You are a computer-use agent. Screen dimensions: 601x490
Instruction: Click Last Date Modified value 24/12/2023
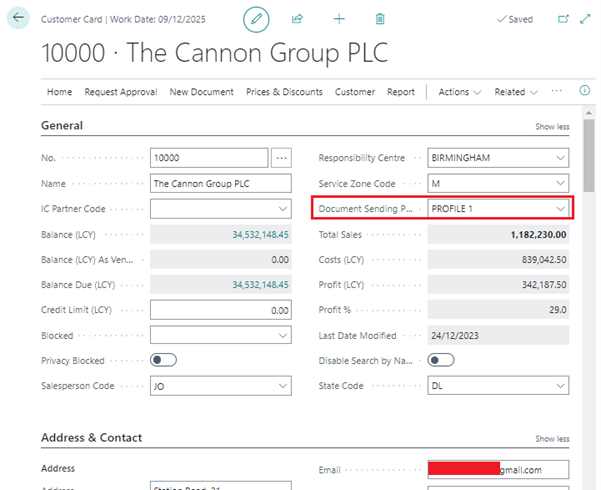455,335
